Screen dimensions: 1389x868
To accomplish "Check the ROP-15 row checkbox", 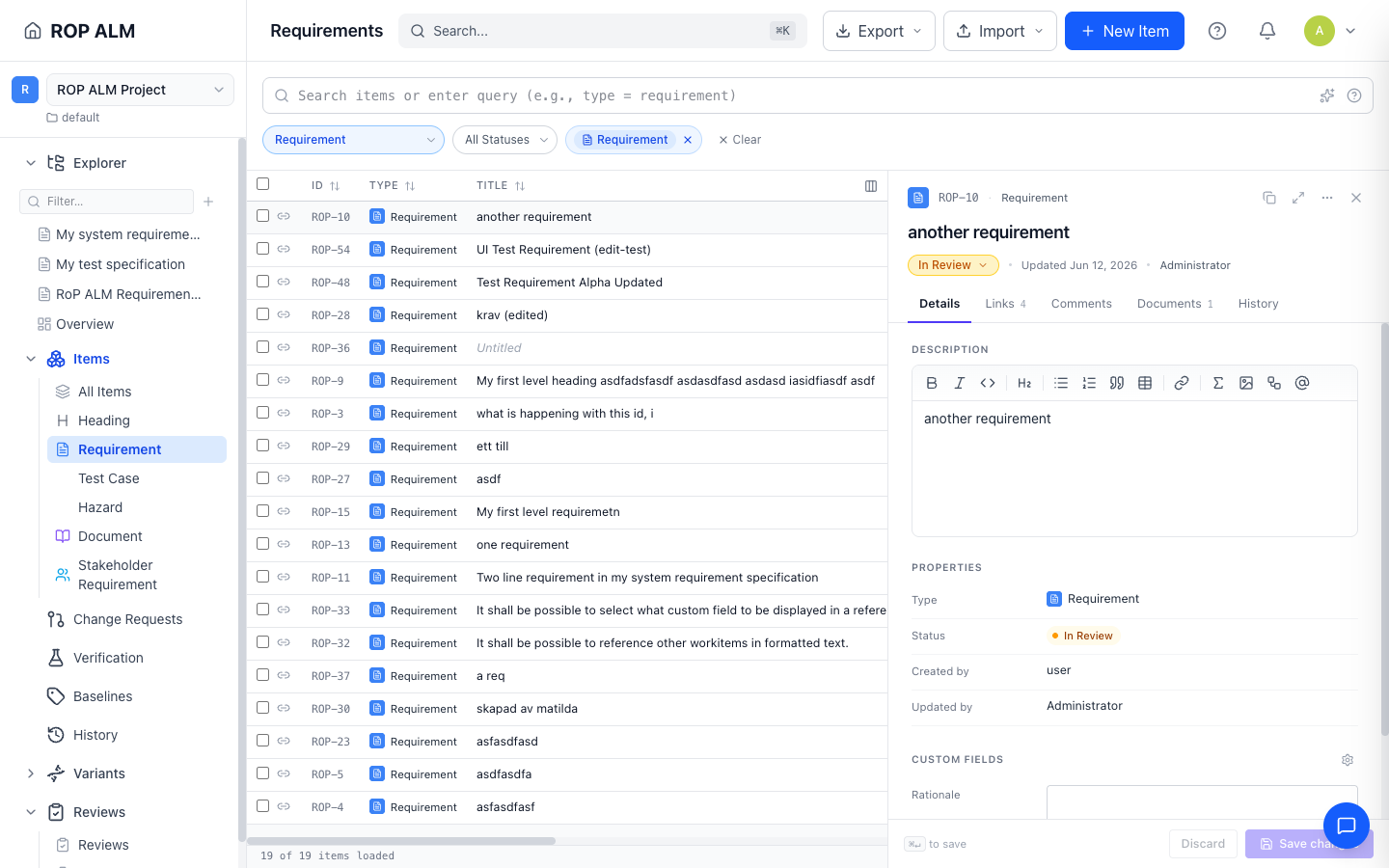I will tap(262, 511).
